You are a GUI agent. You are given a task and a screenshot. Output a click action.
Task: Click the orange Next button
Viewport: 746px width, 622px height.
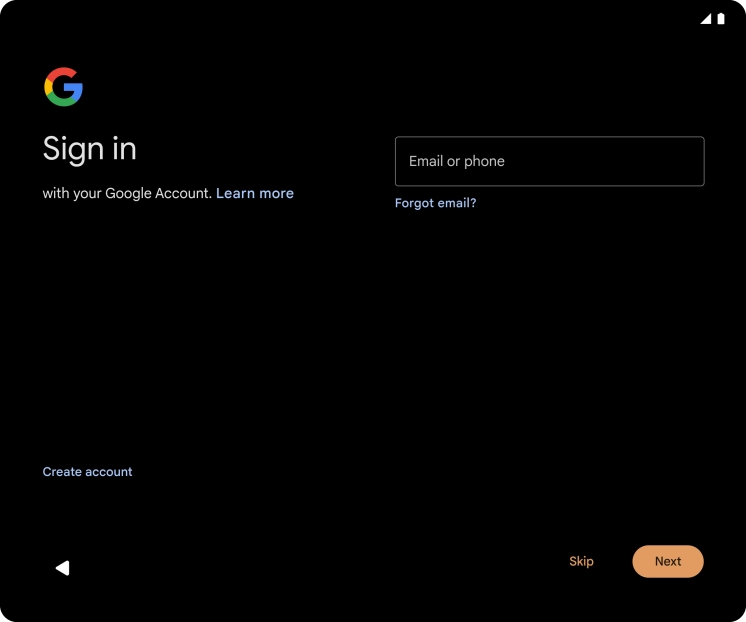(x=668, y=561)
